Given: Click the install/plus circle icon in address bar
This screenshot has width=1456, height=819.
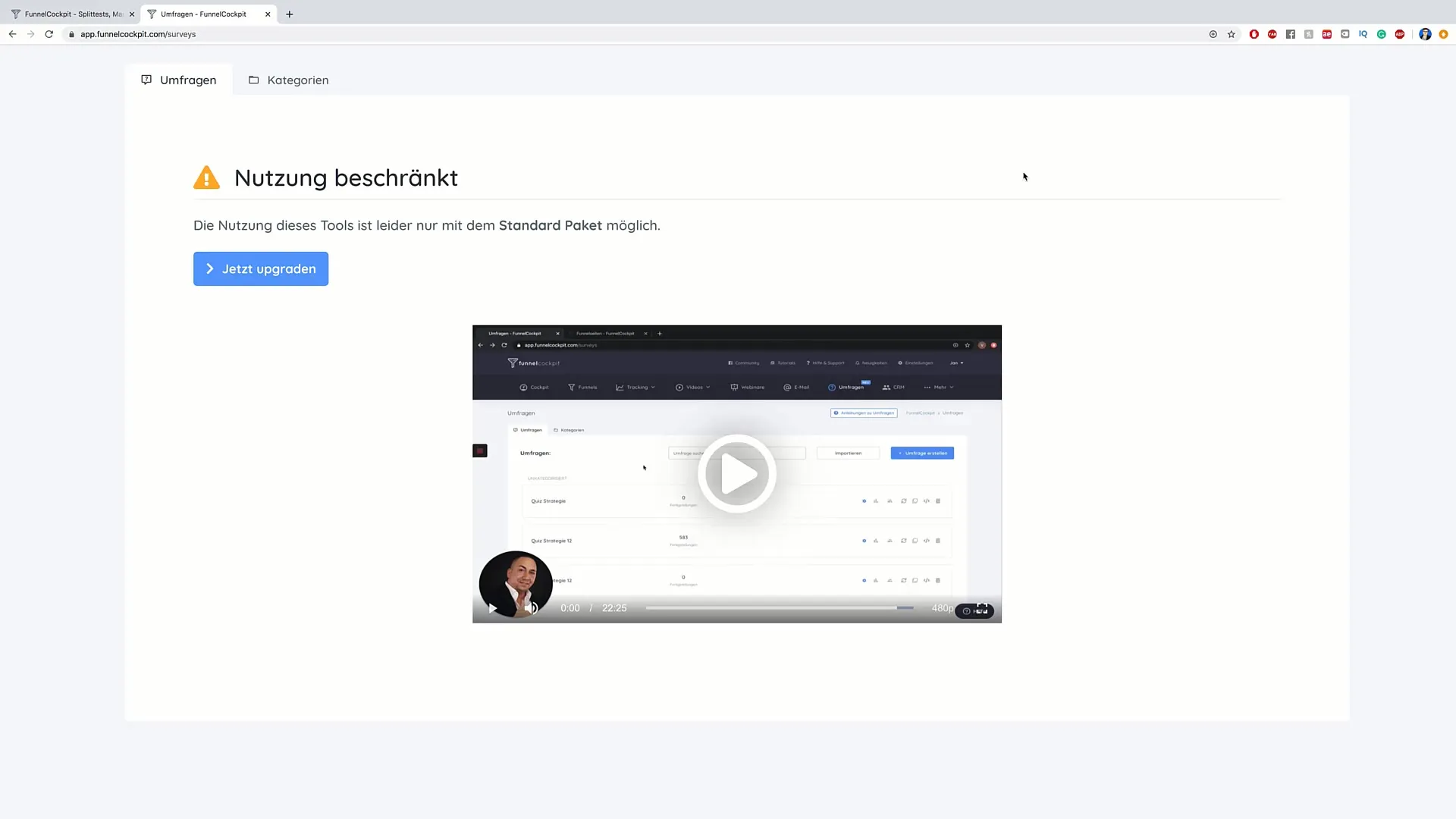Looking at the screenshot, I should pyautogui.click(x=1213, y=34).
